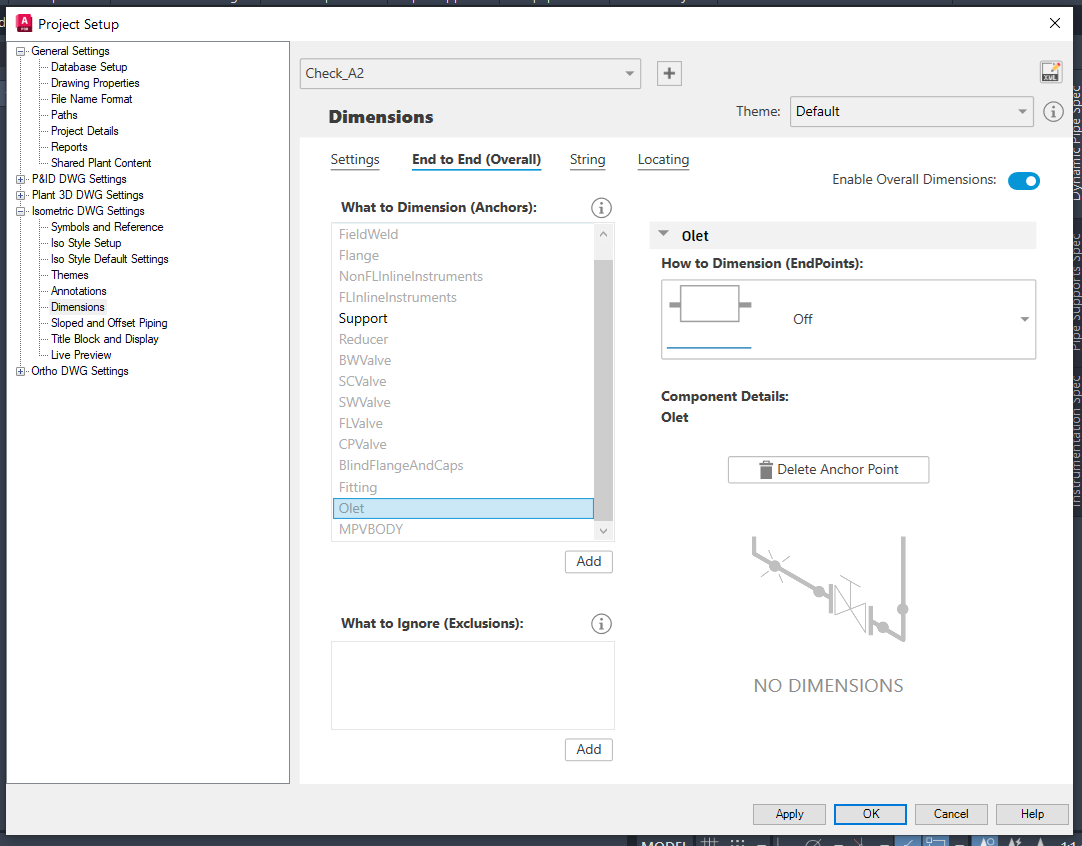Click the Exclusions info icon
Screen dimensions: 1082x846
coord(601,624)
